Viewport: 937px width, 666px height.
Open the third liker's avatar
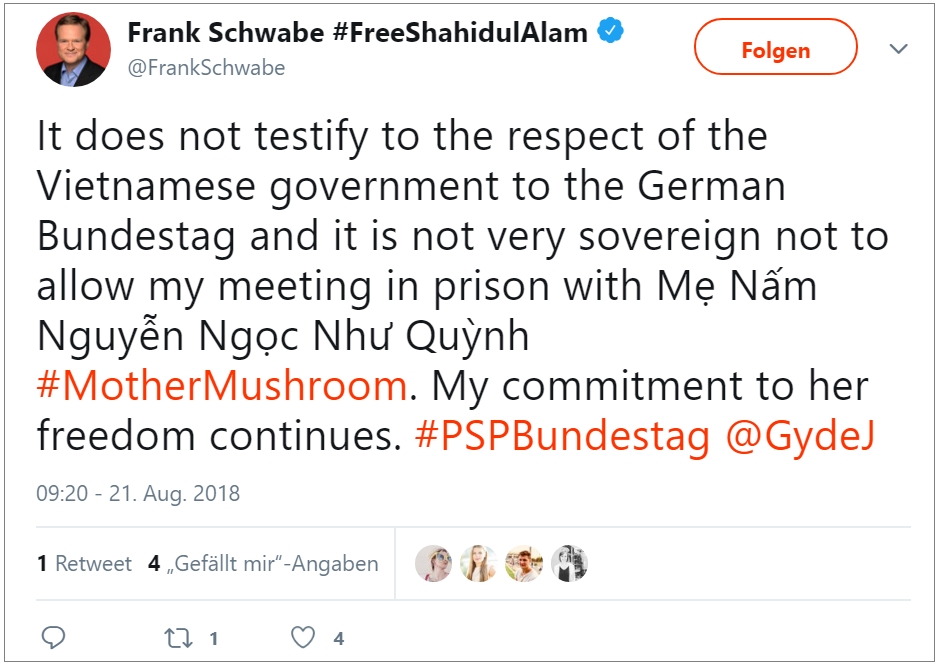click(x=523, y=564)
